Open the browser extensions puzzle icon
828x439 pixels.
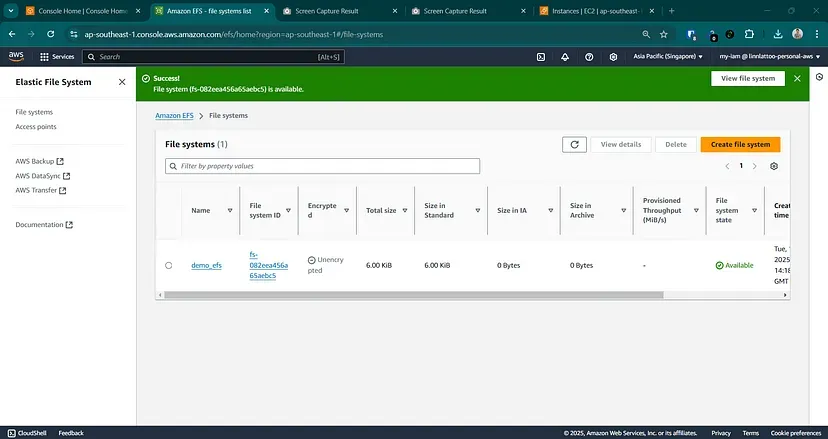pyautogui.click(x=749, y=34)
